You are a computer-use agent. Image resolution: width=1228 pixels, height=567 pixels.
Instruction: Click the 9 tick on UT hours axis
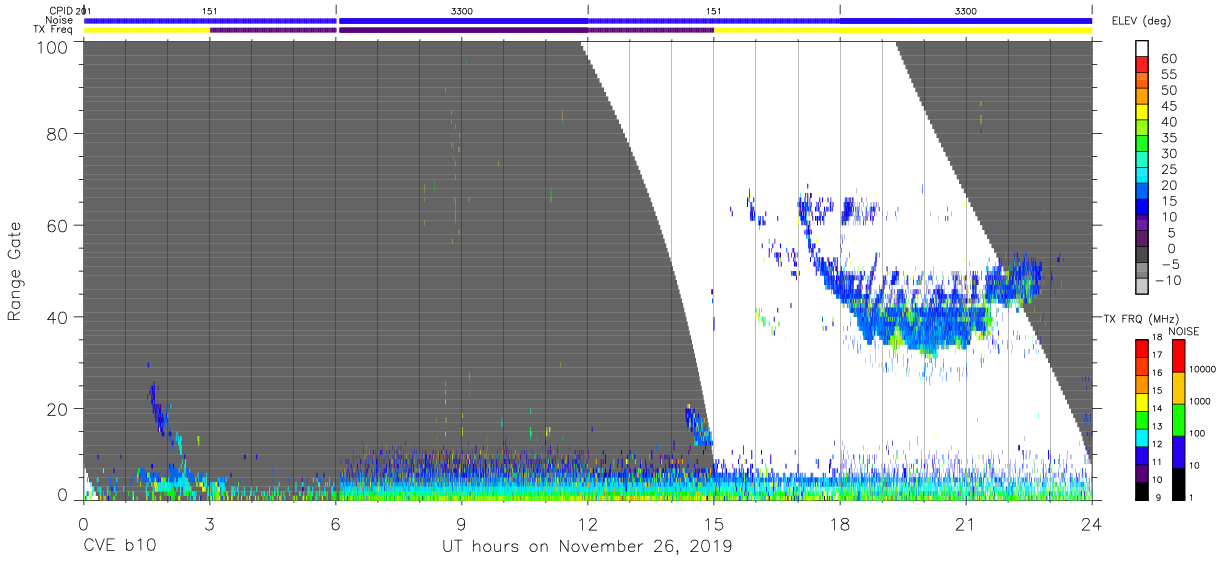coord(462,523)
